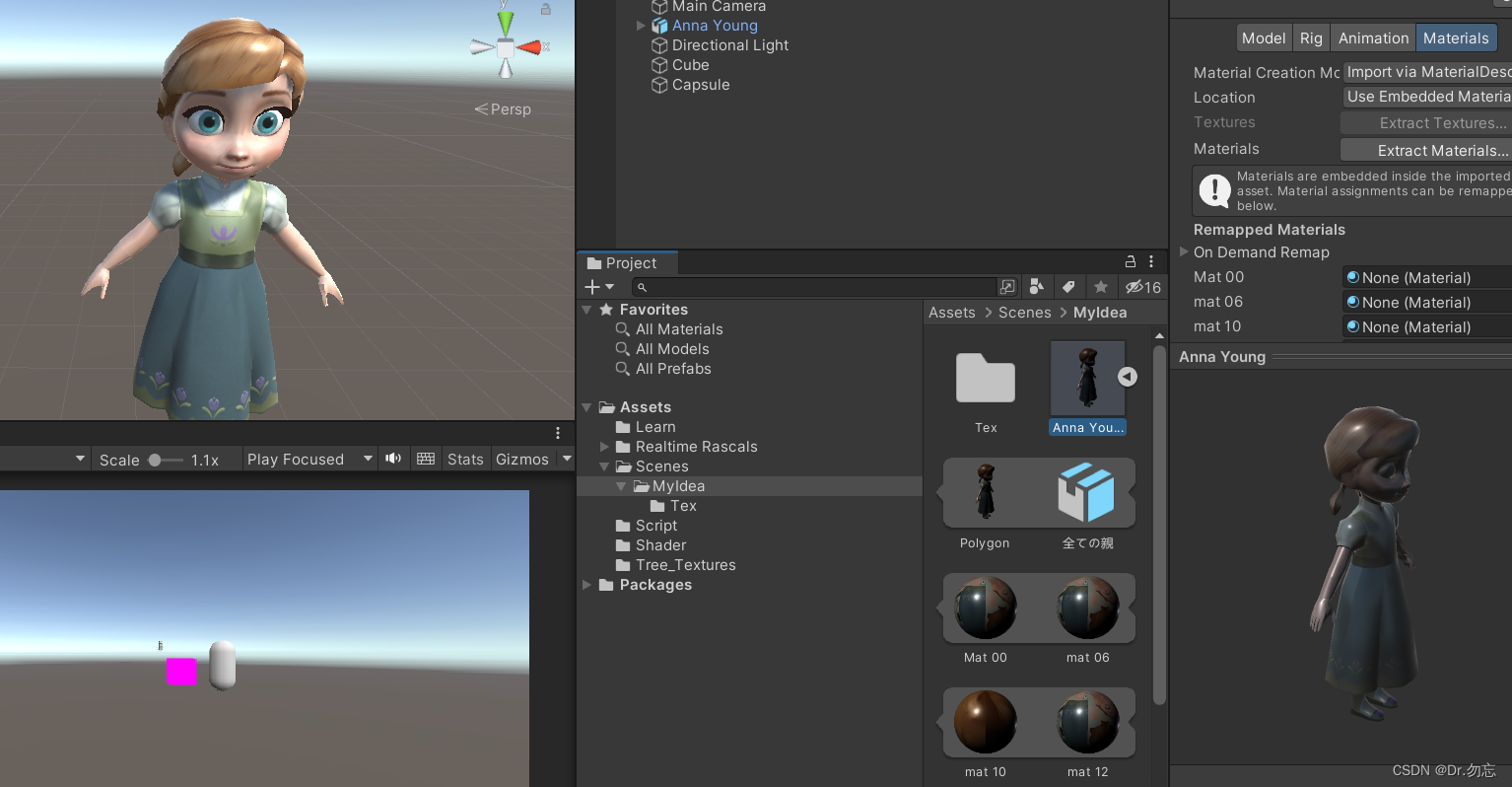Open the Project panel kebab menu
The width and height of the screenshot is (1512, 787).
tap(1150, 262)
